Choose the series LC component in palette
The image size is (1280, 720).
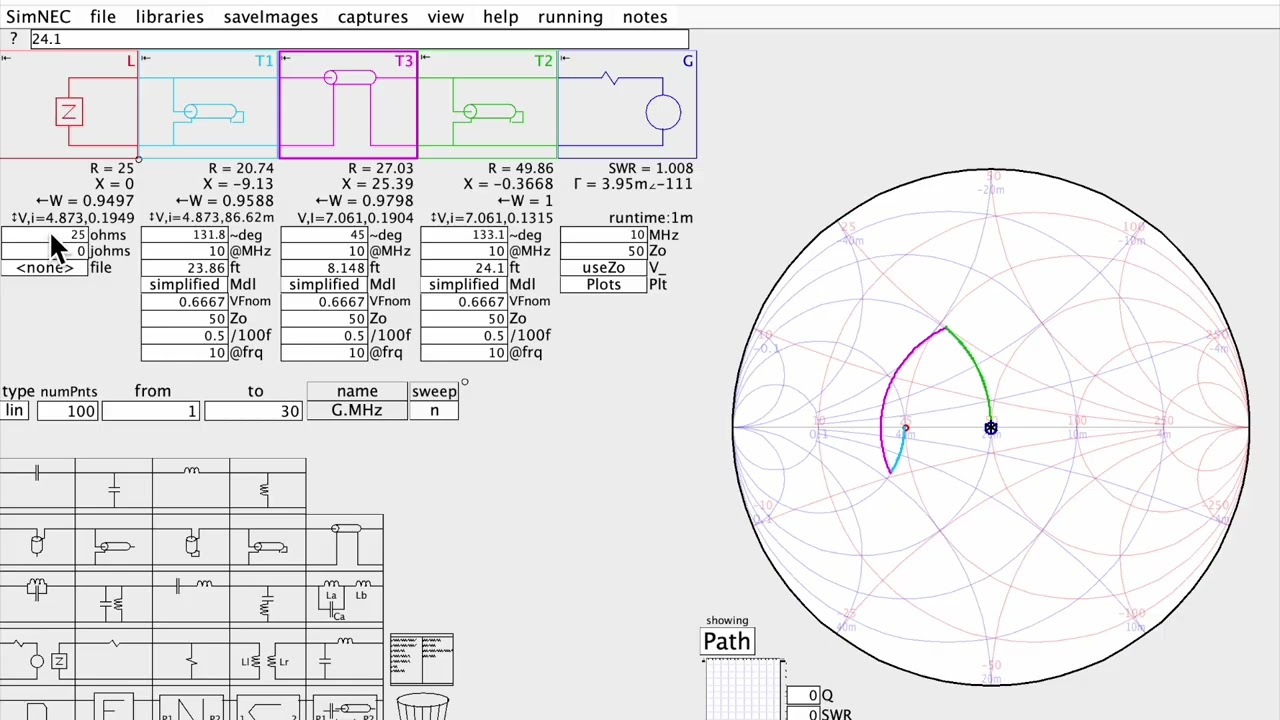(191, 595)
